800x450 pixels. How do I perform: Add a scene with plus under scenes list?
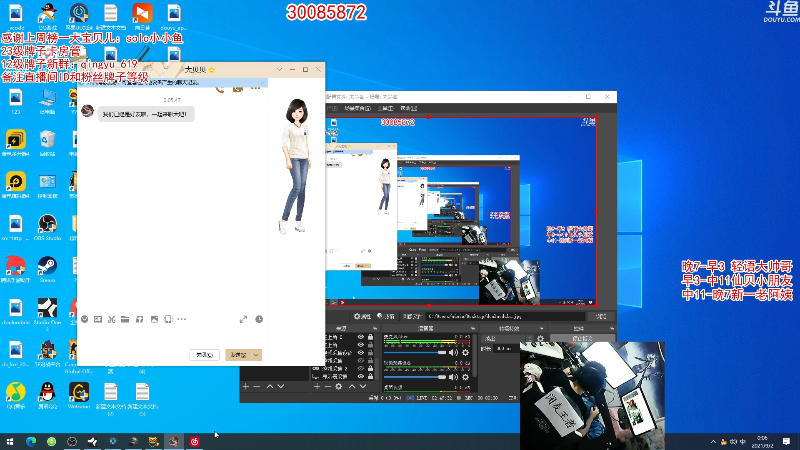point(245,387)
